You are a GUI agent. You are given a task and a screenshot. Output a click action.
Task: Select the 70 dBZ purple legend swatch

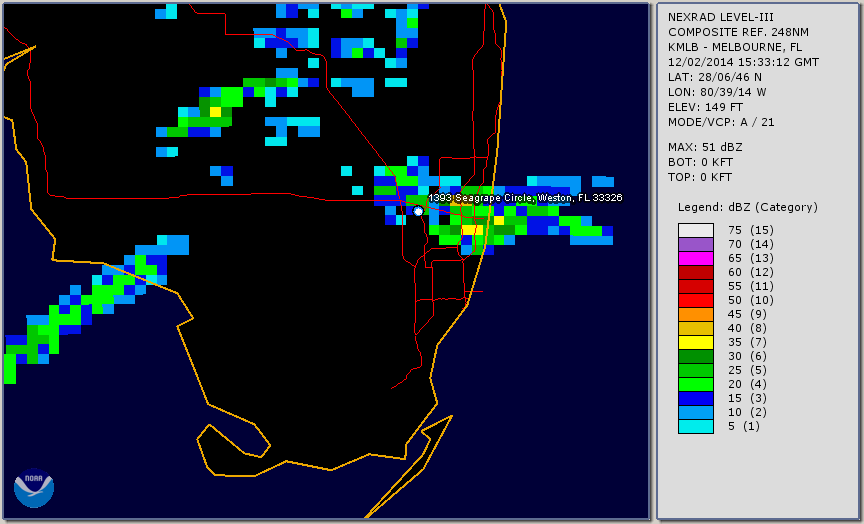[x=696, y=244]
